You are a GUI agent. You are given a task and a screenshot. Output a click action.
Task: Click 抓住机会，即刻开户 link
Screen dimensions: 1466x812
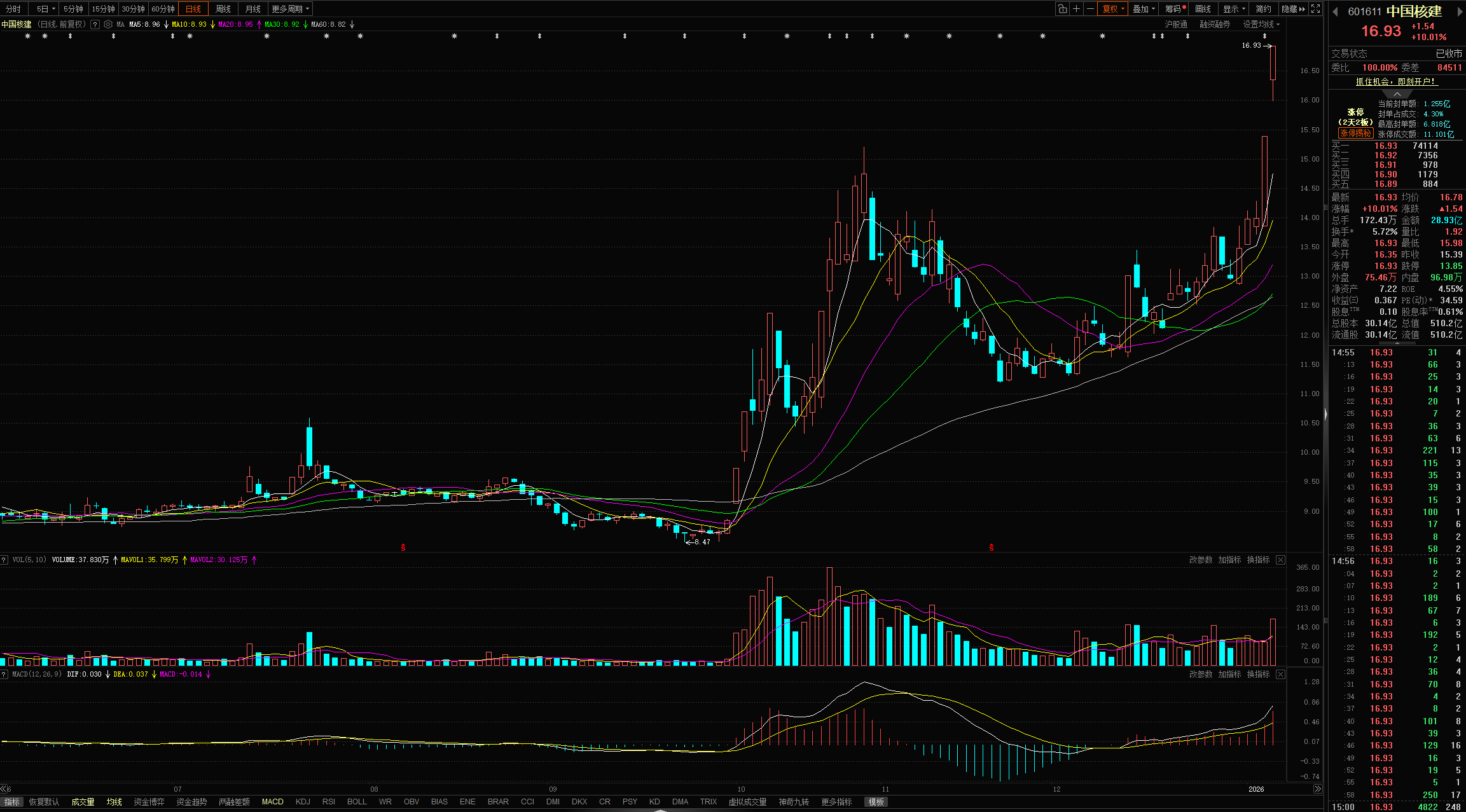pyautogui.click(x=1396, y=81)
